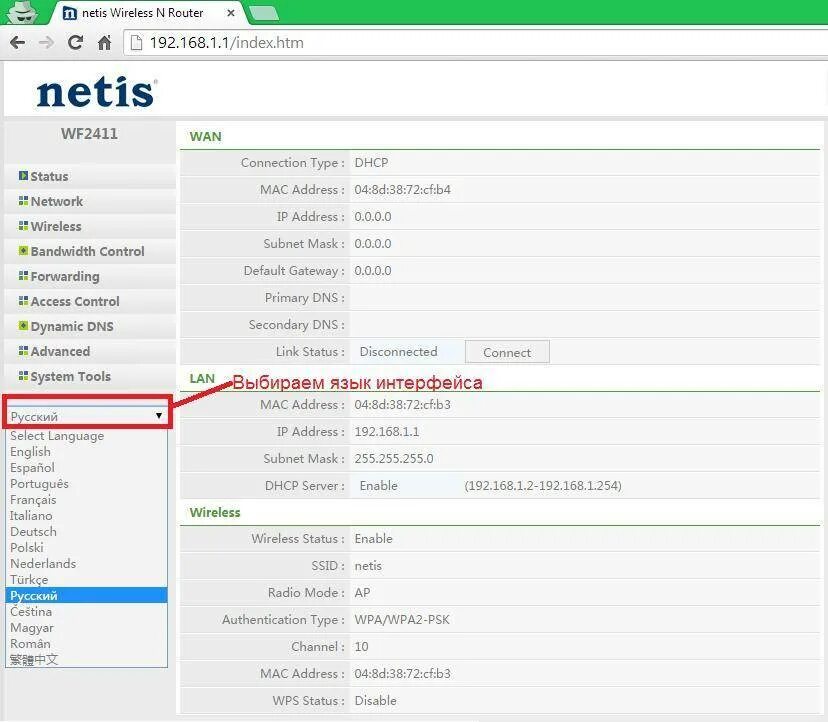Viewport: 828px width, 722px height.
Task: Select Polski from the language list
Action: 87,547
